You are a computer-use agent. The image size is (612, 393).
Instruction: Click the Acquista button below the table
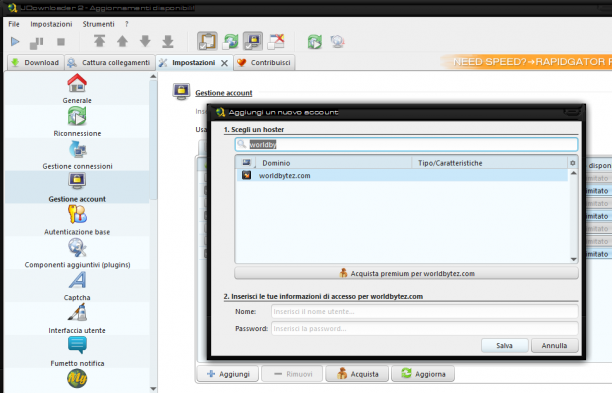point(357,374)
